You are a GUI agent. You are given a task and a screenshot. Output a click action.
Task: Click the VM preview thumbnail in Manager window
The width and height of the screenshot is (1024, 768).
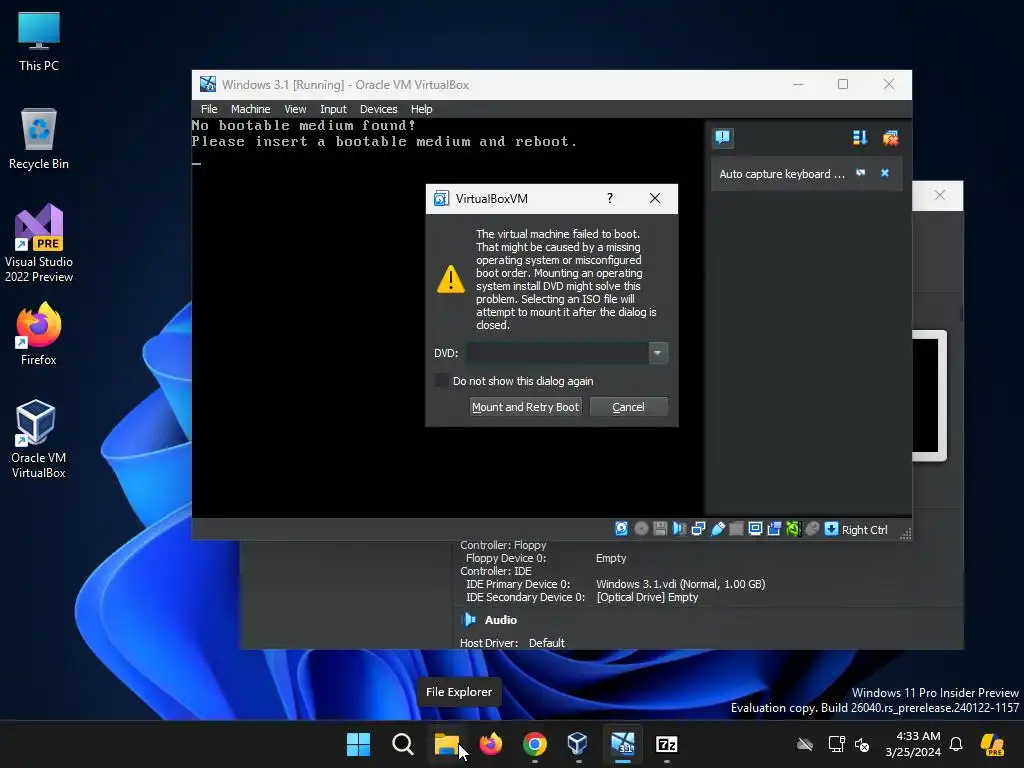pos(929,396)
